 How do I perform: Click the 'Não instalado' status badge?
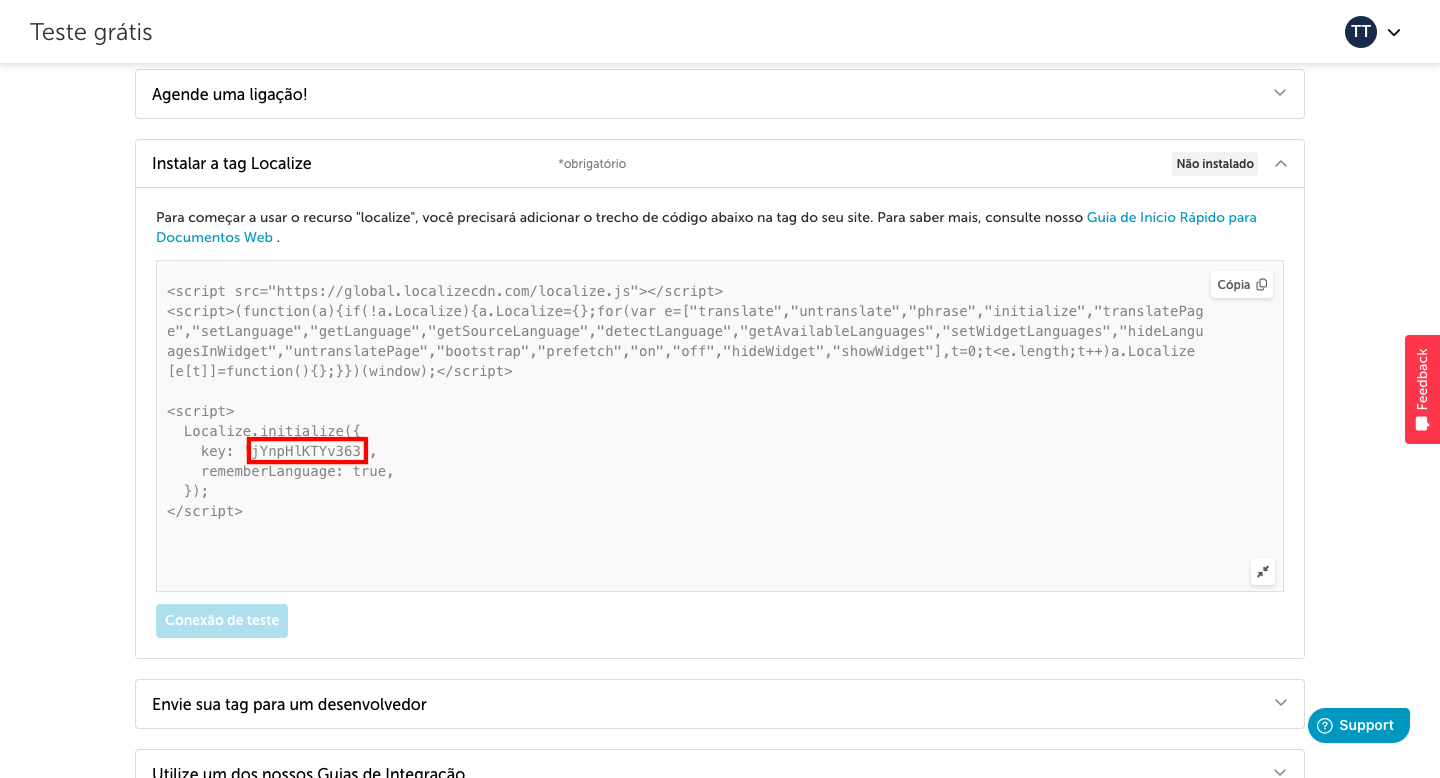pos(1214,164)
